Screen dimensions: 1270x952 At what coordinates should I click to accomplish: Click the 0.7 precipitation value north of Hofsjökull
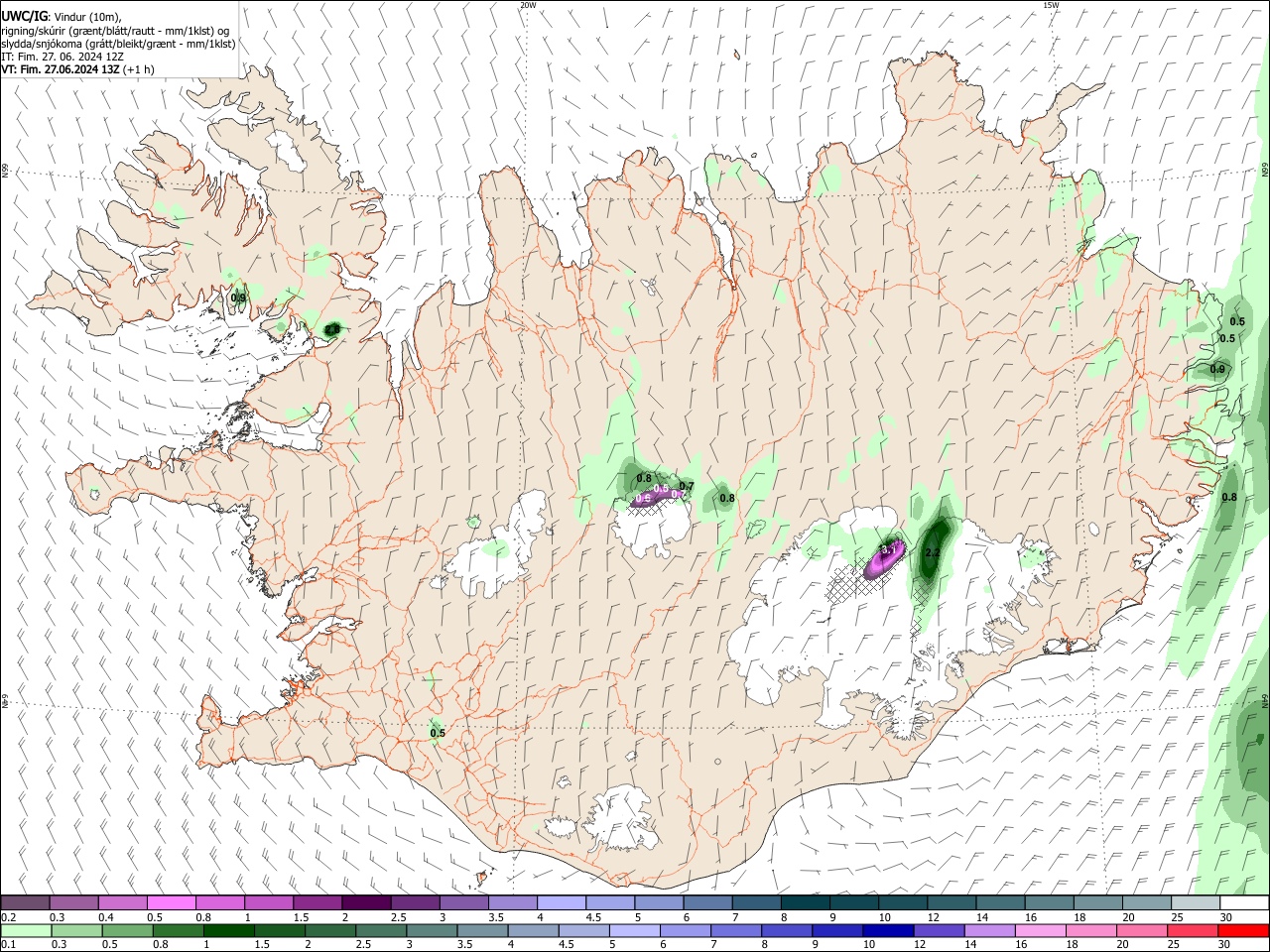(686, 486)
